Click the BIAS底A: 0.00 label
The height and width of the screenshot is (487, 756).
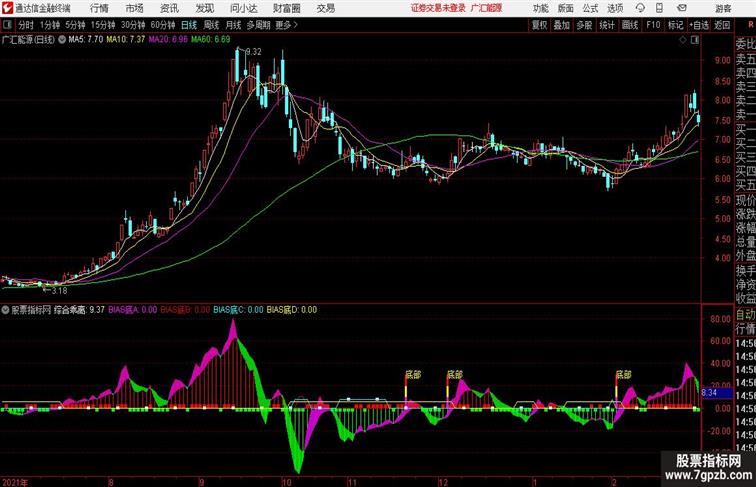(133, 310)
